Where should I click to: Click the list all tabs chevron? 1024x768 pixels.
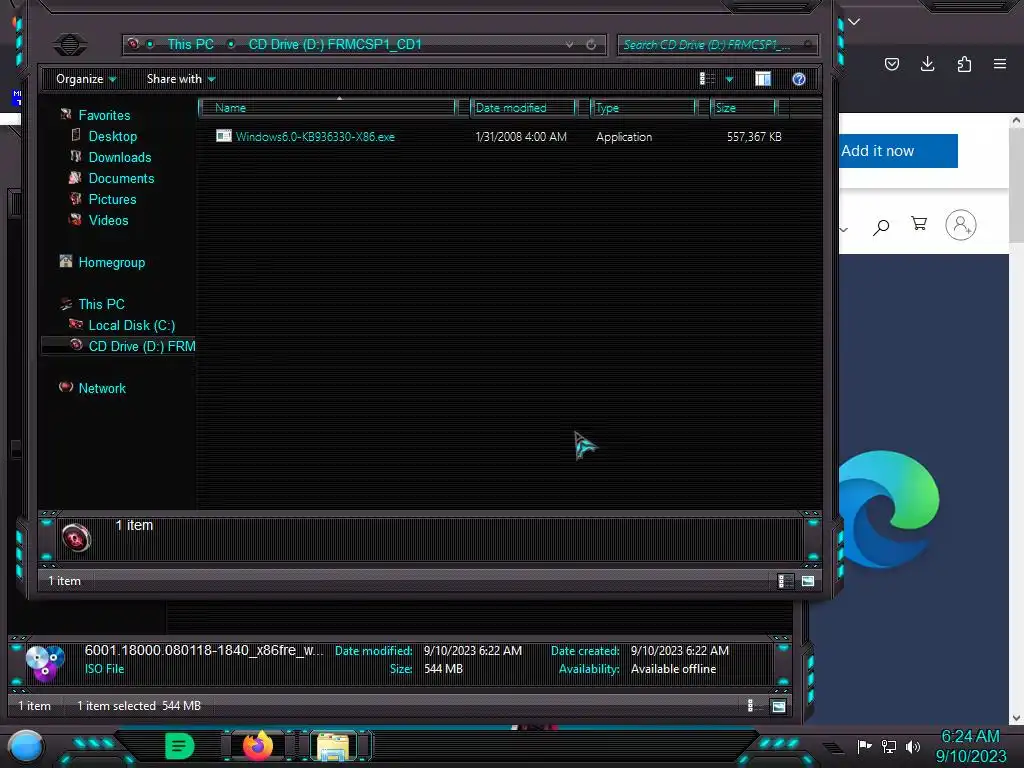pyautogui.click(x=854, y=22)
